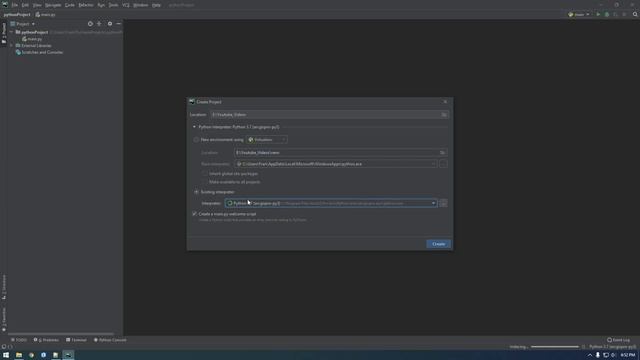Screen dimensions: 640x360
Task: Open the Navigate menu
Action: tap(53, 5)
